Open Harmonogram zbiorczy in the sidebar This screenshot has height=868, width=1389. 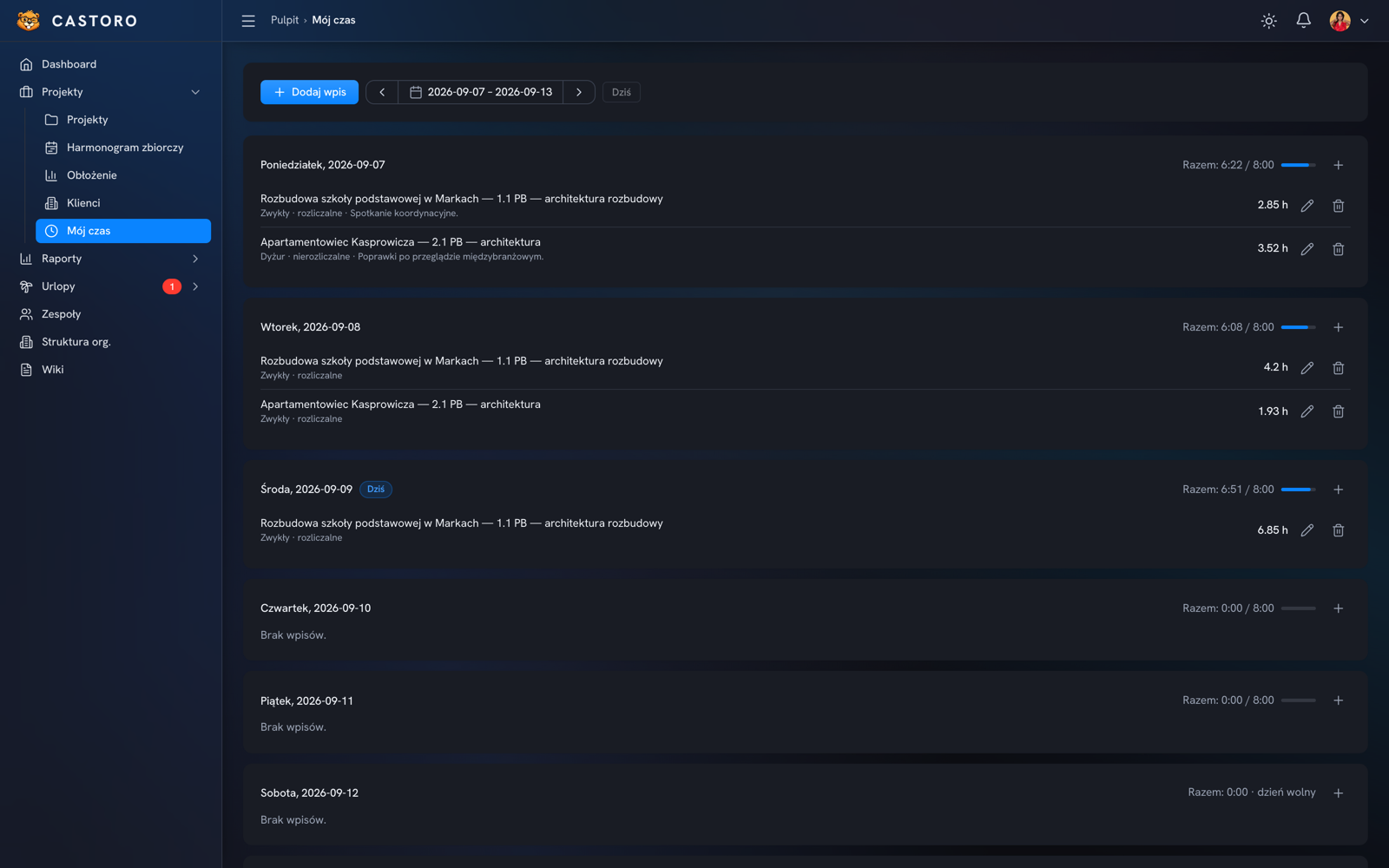123,148
